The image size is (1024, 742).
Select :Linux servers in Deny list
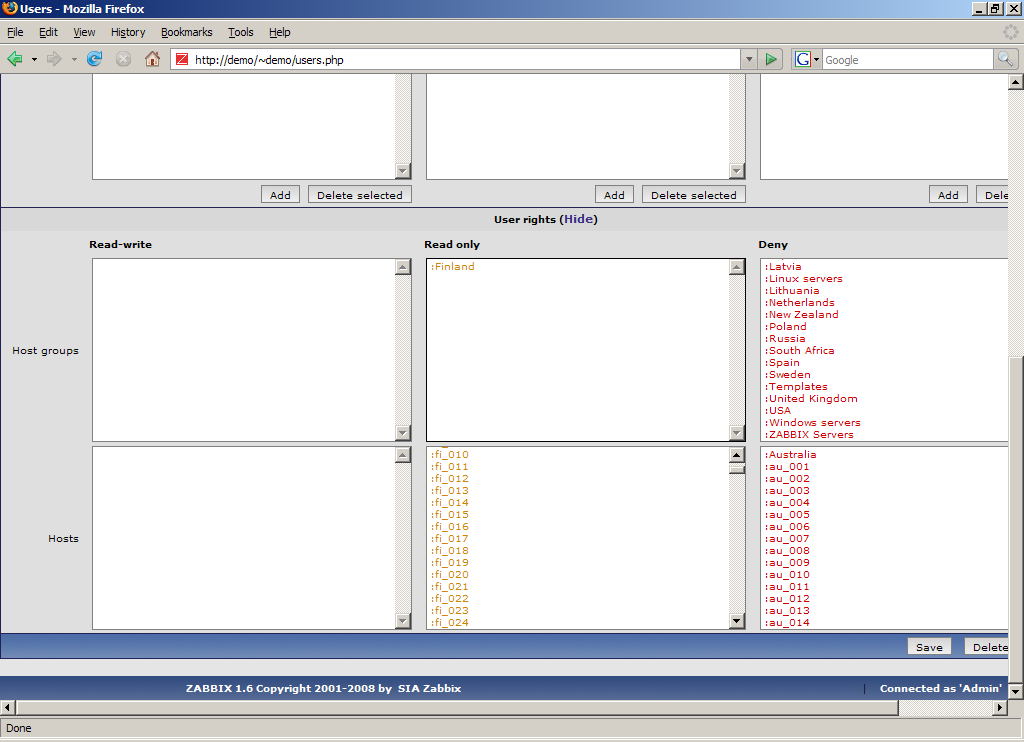click(803, 278)
